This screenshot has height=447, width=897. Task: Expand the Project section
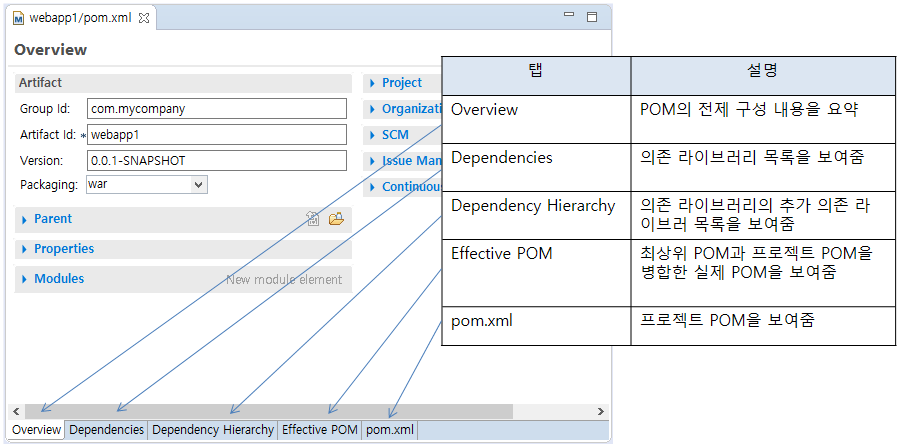(x=372, y=83)
